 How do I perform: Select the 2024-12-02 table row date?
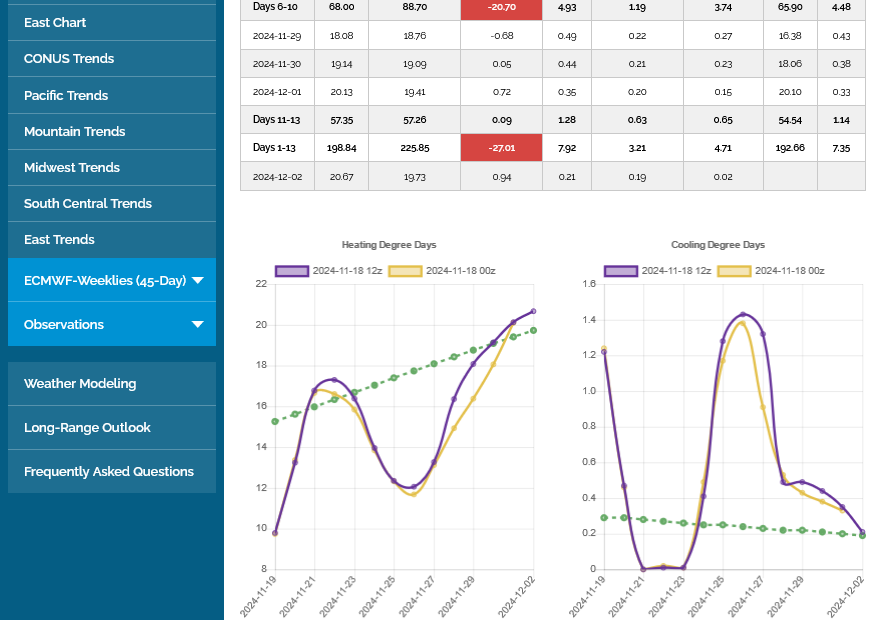point(277,177)
